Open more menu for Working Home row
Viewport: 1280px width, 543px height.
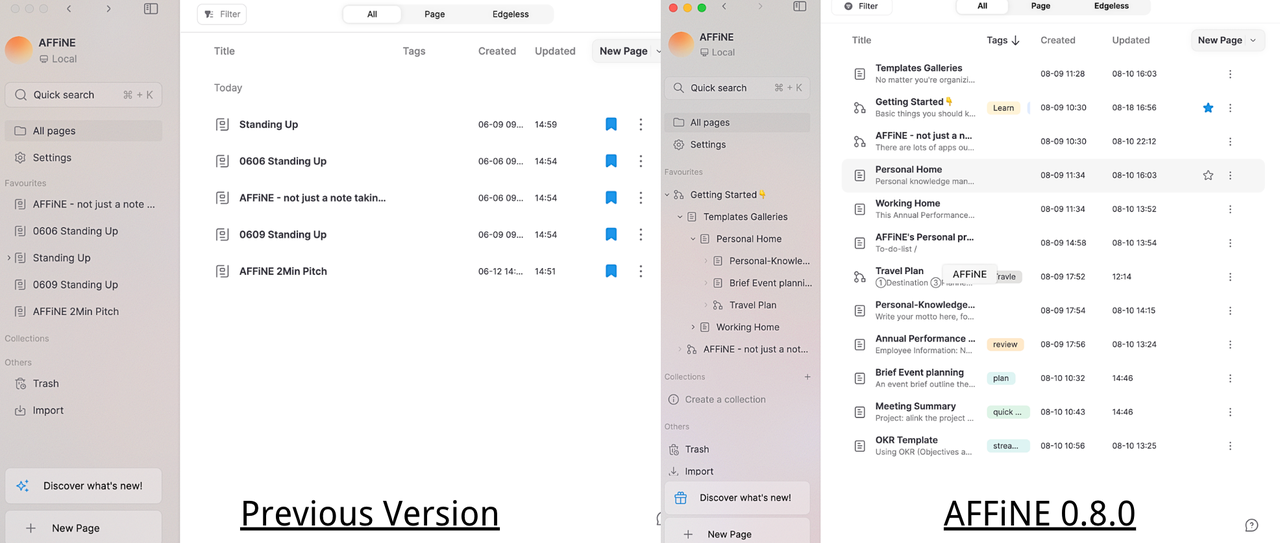pos(1230,209)
